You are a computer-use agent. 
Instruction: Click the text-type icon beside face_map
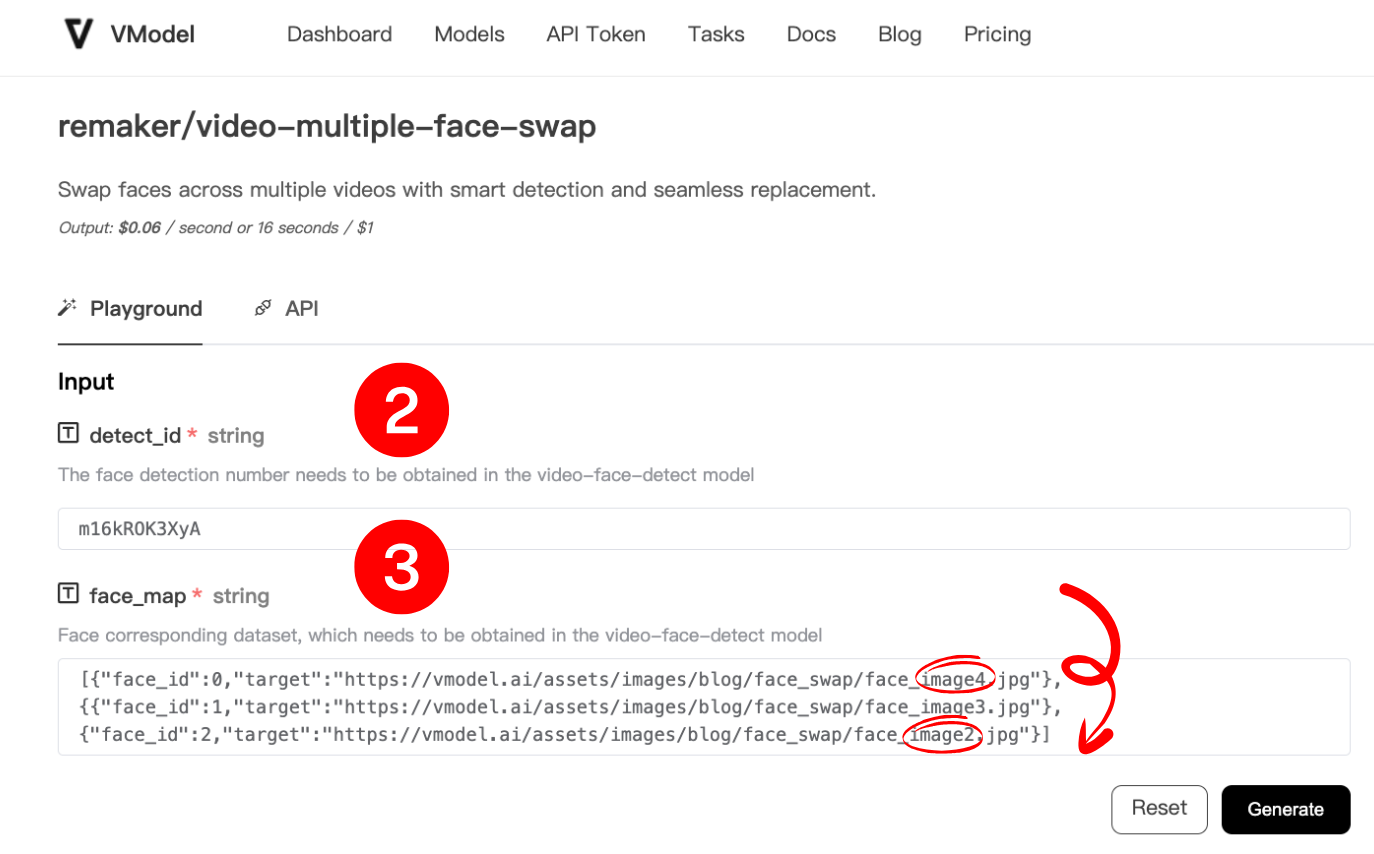point(68,595)
